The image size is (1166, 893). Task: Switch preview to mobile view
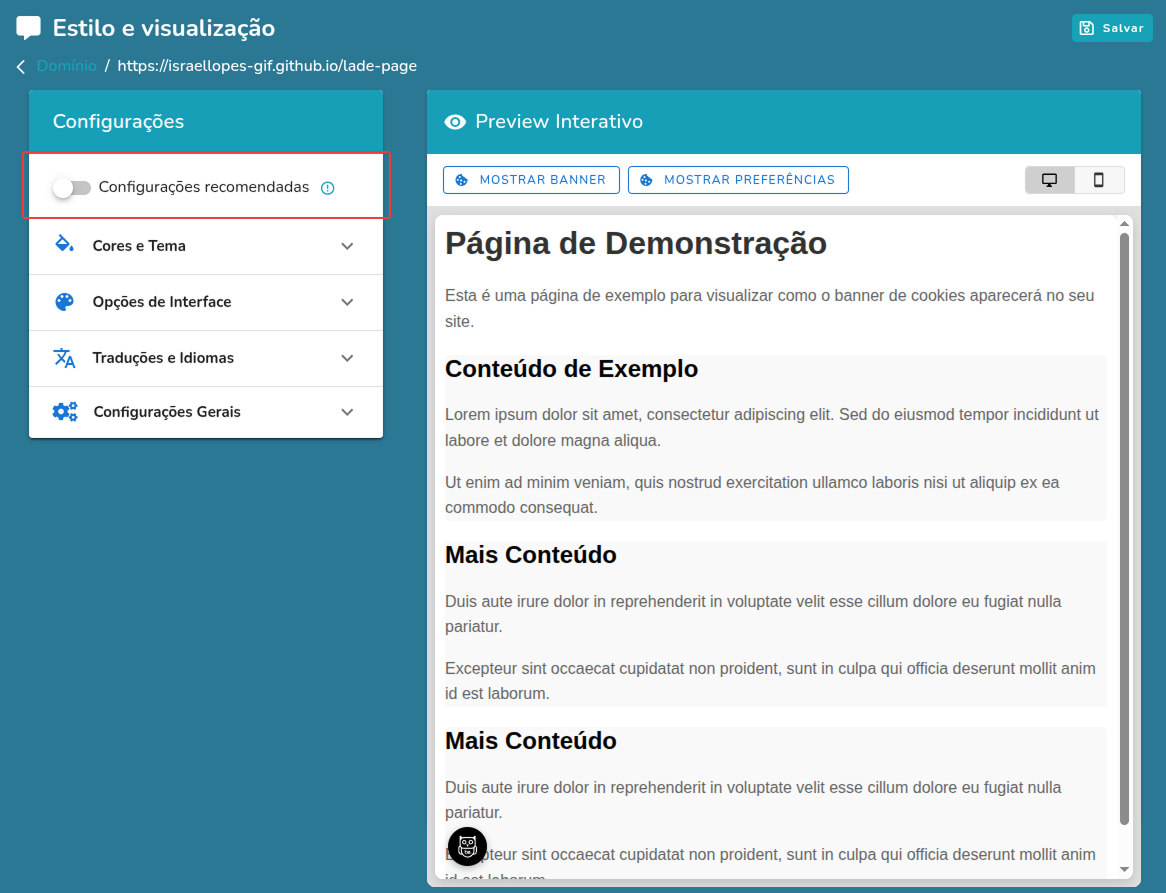(x=1100, y=180)
